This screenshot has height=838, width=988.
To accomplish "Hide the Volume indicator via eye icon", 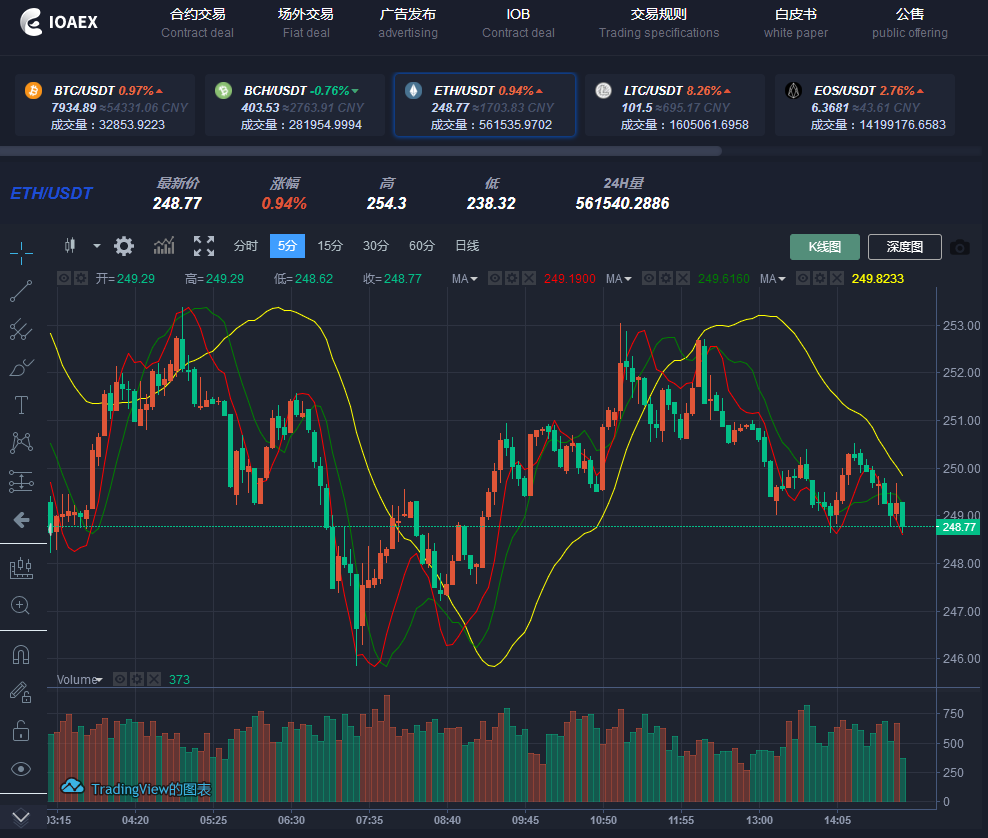I will point(120,679).
